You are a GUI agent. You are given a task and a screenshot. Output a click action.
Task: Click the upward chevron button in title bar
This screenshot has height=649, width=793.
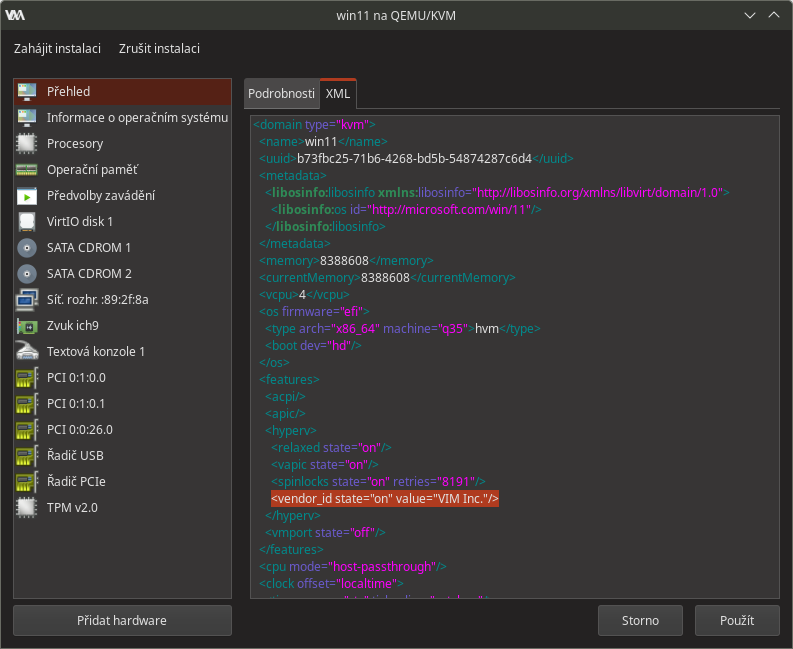coord(774,15)
